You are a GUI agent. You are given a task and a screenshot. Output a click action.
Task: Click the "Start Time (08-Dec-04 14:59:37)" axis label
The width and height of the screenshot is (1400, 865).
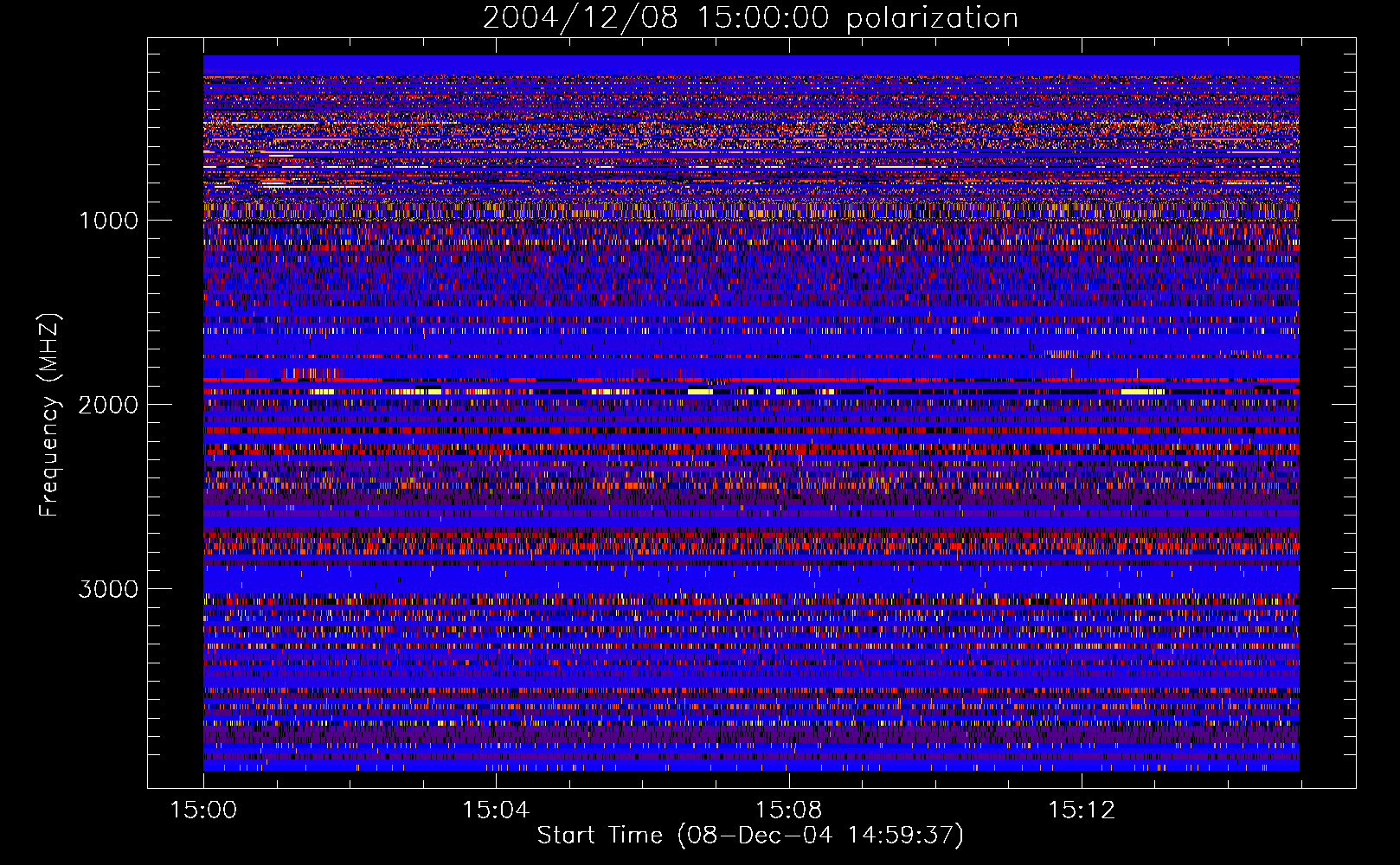(x=750, y=836)
